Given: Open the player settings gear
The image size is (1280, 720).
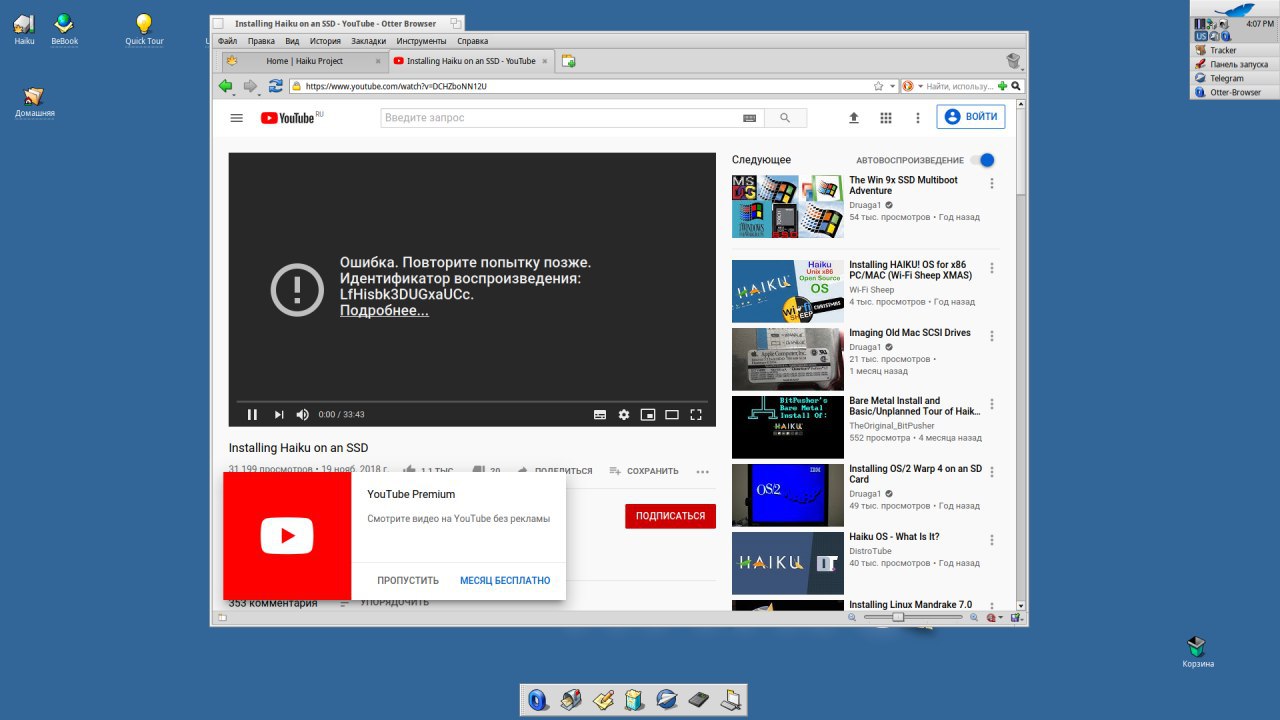Looking at the screenshot, I should 624,414.
